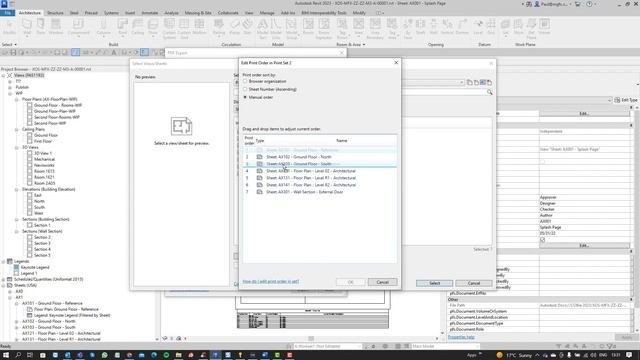
Task: Click the Modify arrow tool in the ribbon
Action: point(9,27)
